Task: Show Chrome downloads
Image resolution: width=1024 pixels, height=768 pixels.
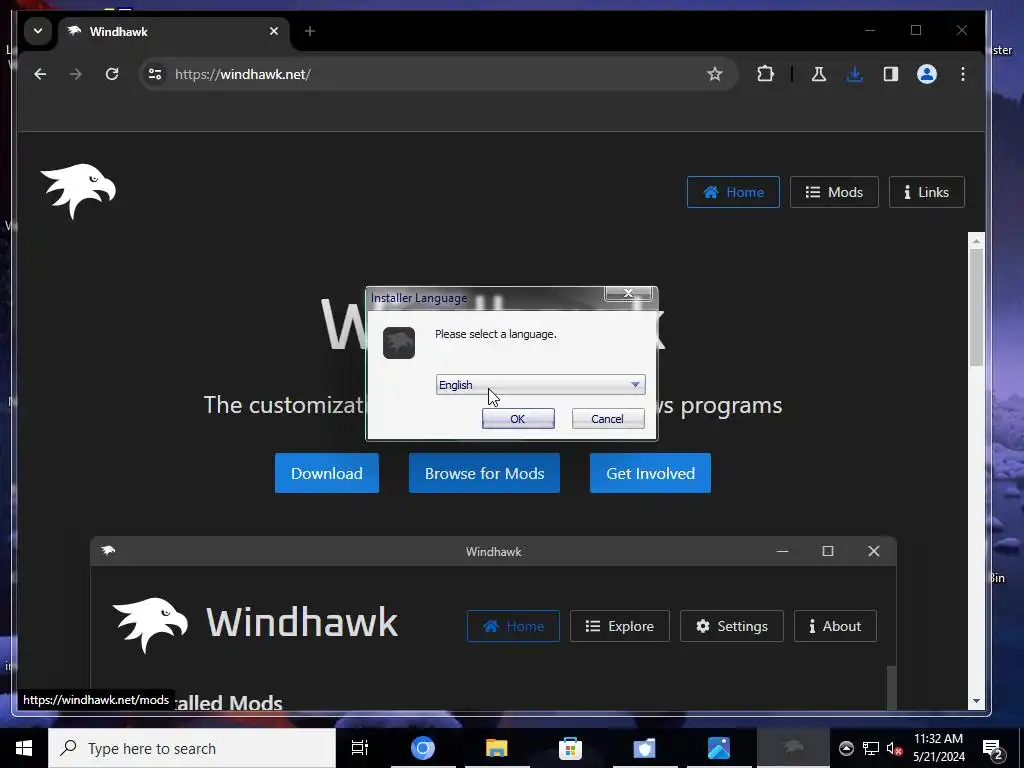Action: click(854, 74)
